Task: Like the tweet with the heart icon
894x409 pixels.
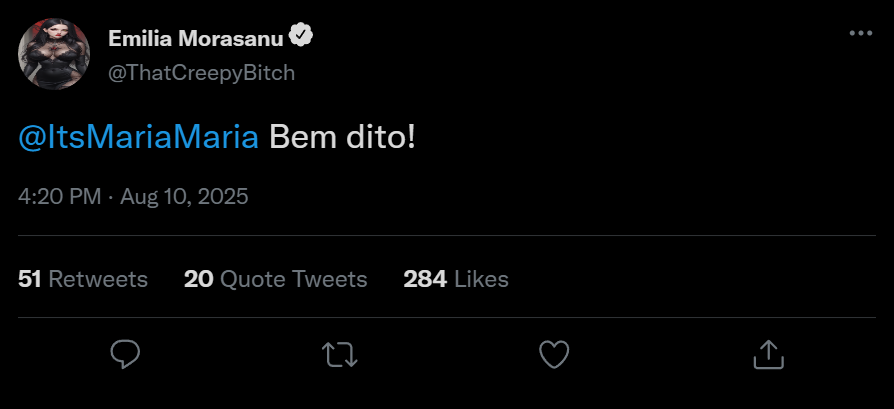Action: 554,353
